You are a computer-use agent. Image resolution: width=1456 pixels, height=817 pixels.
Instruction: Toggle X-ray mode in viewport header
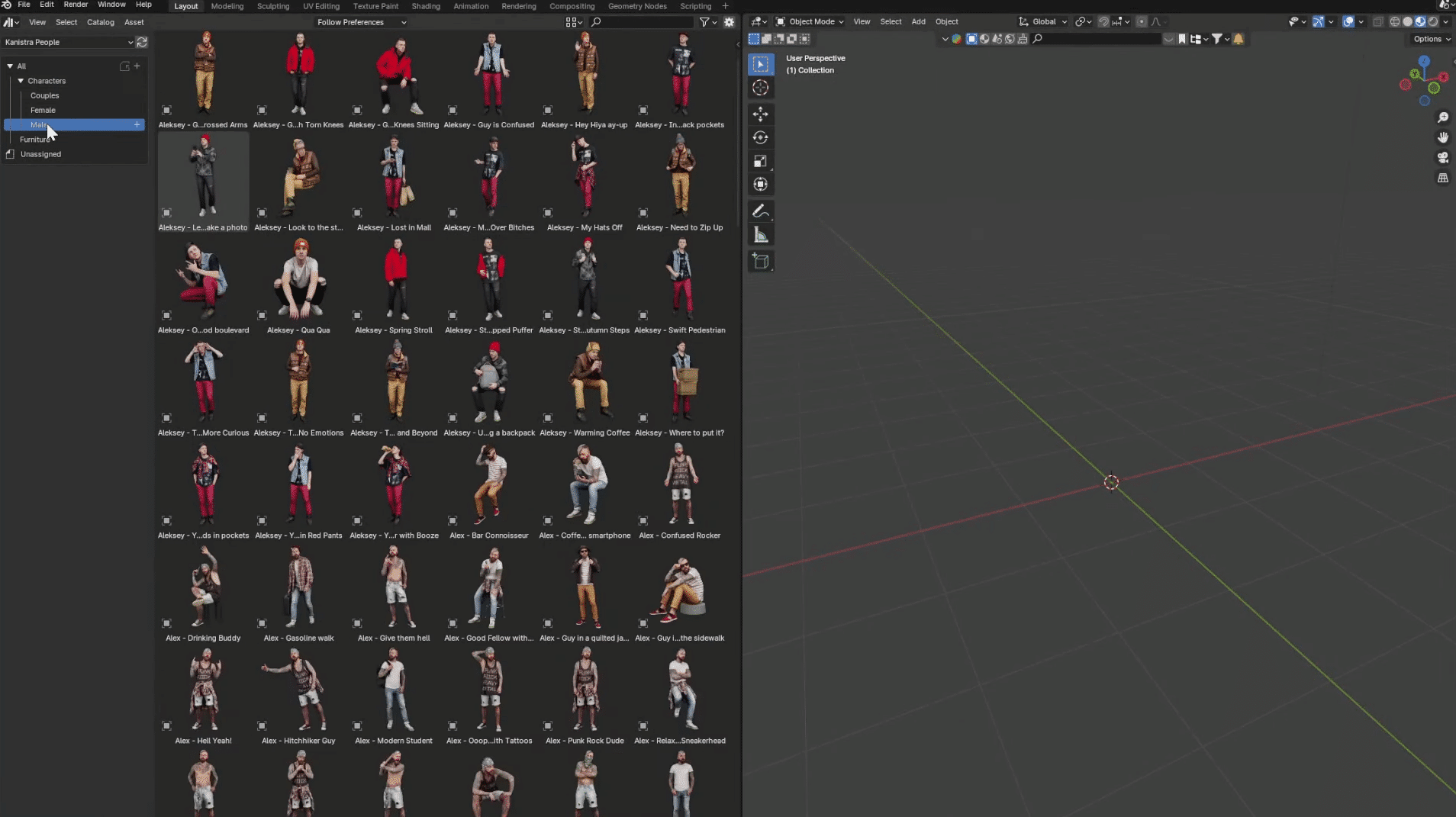pyautogui.click(x=1378, y=21)
